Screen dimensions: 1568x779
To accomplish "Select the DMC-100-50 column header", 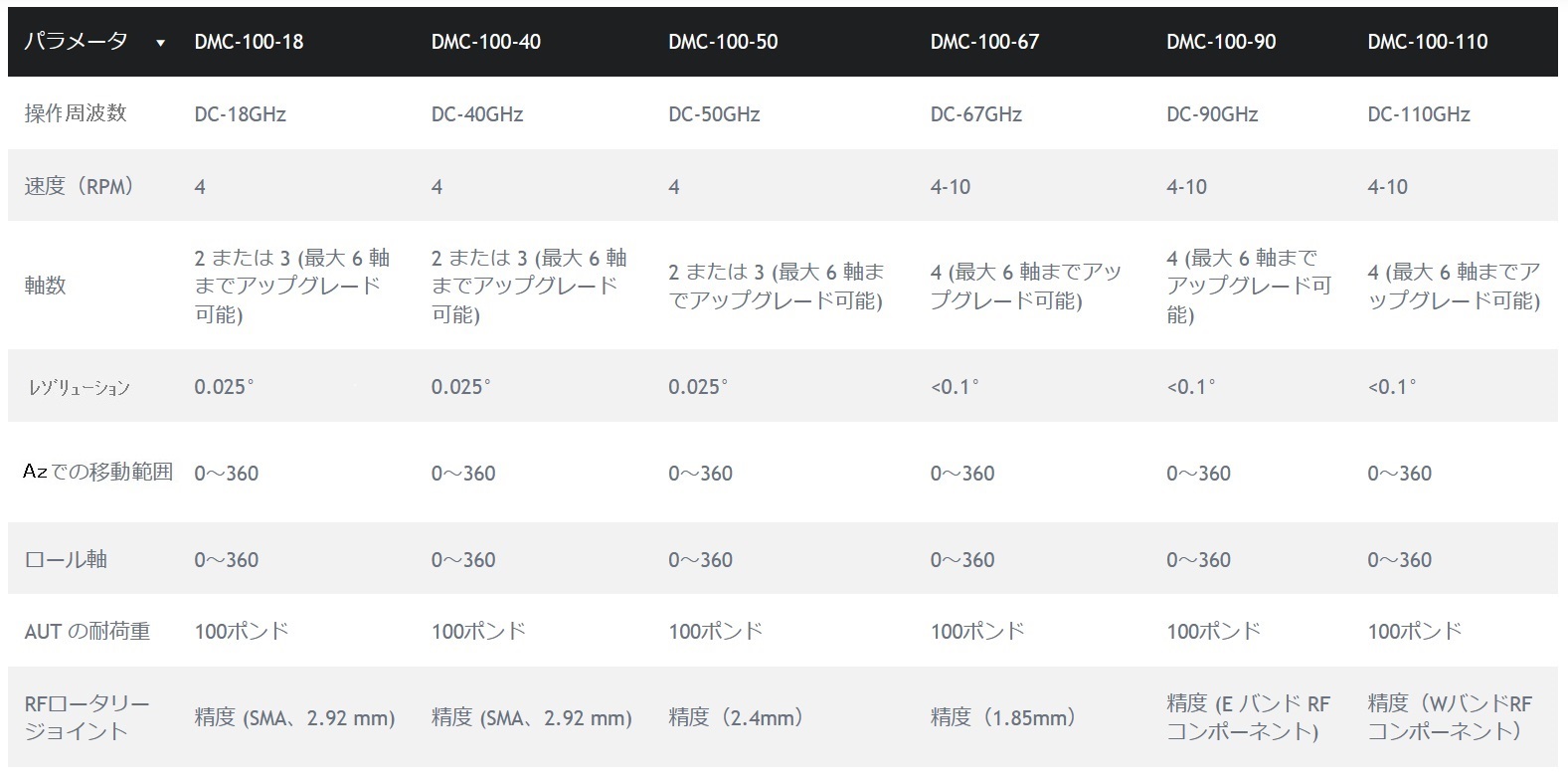I will [x=722, y=42].
